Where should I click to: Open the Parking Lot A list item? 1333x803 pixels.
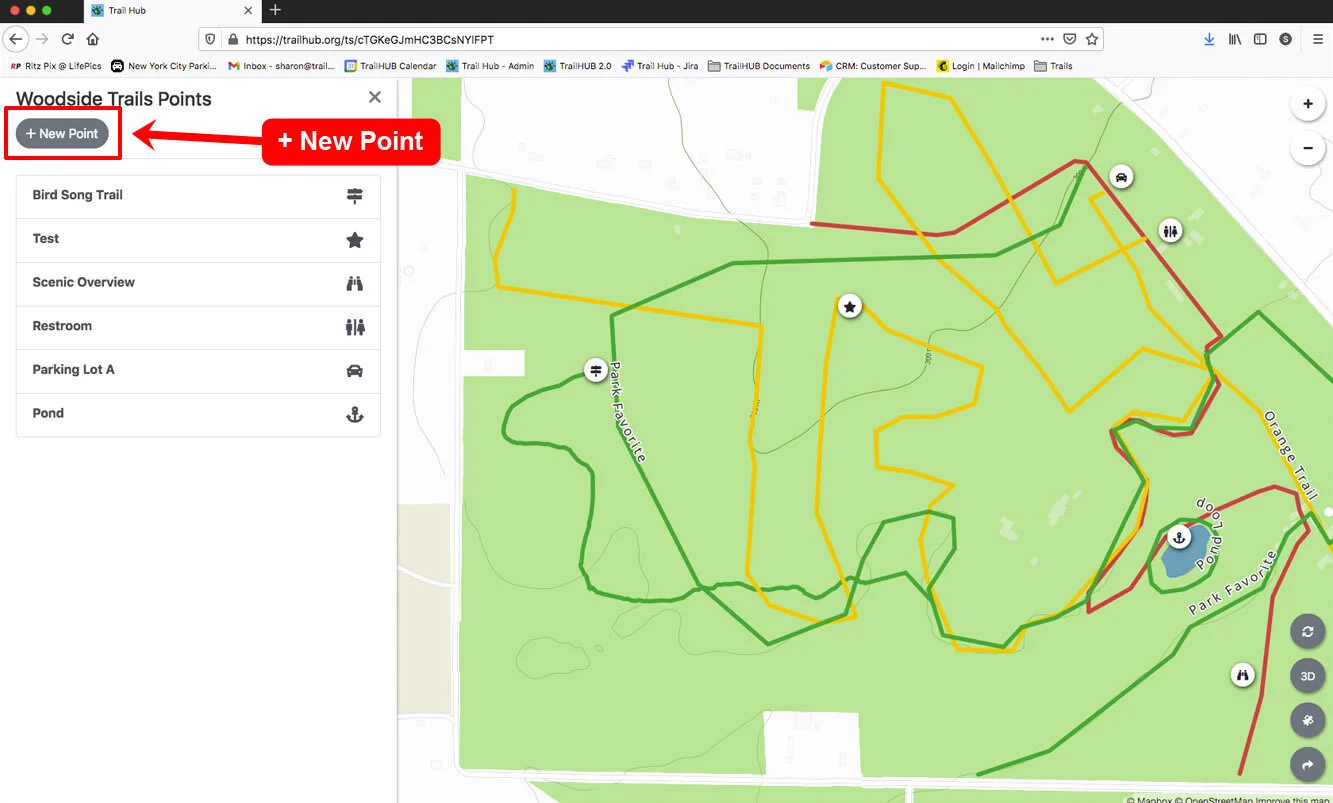(198, 370)
